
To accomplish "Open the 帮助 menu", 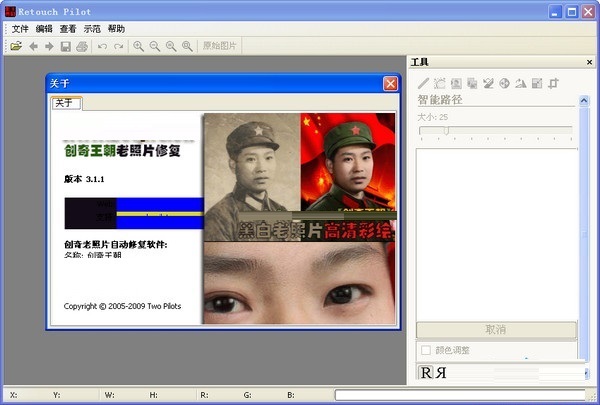I will (116, 29).
